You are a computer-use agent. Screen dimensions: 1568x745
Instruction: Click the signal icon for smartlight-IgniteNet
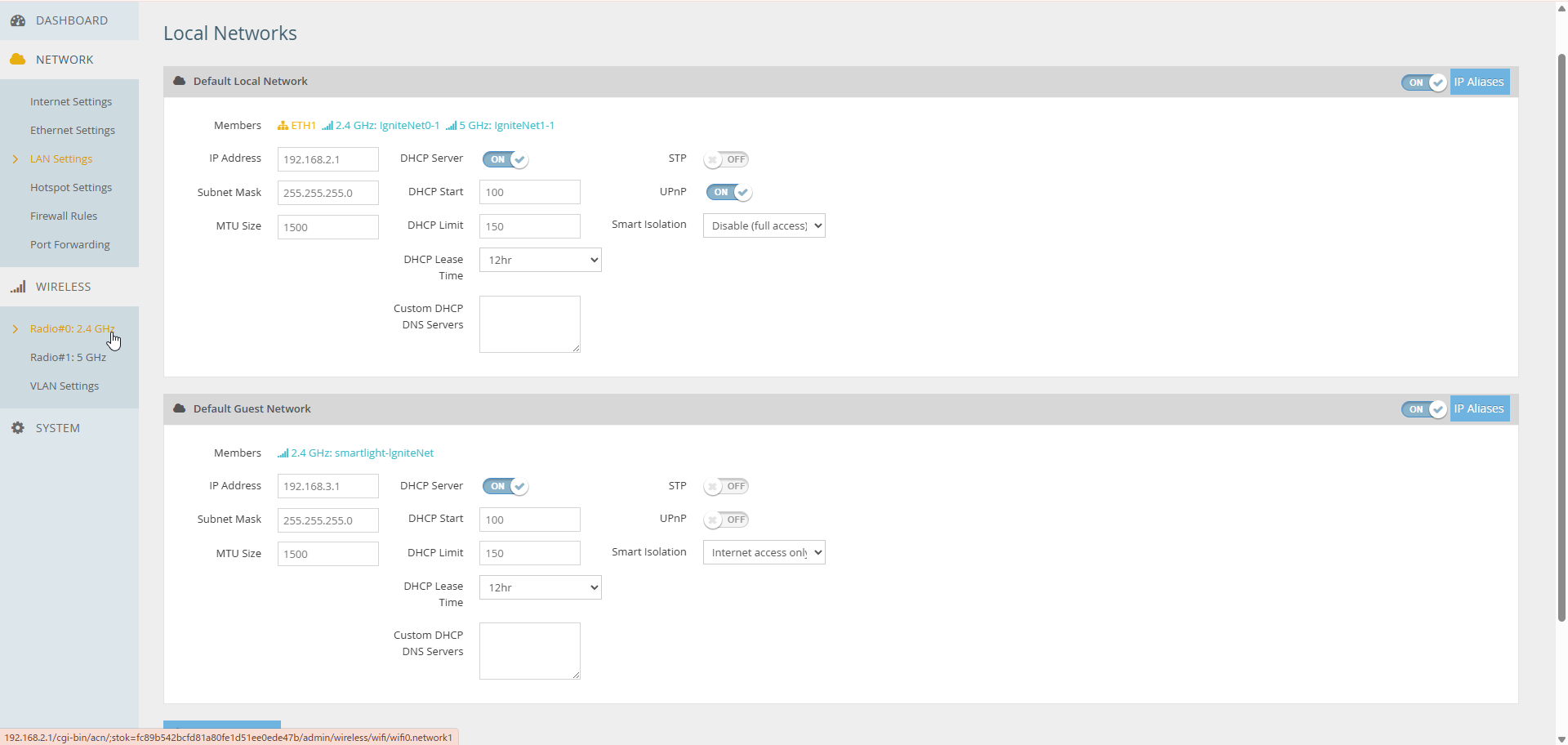(x=283, y=453)
